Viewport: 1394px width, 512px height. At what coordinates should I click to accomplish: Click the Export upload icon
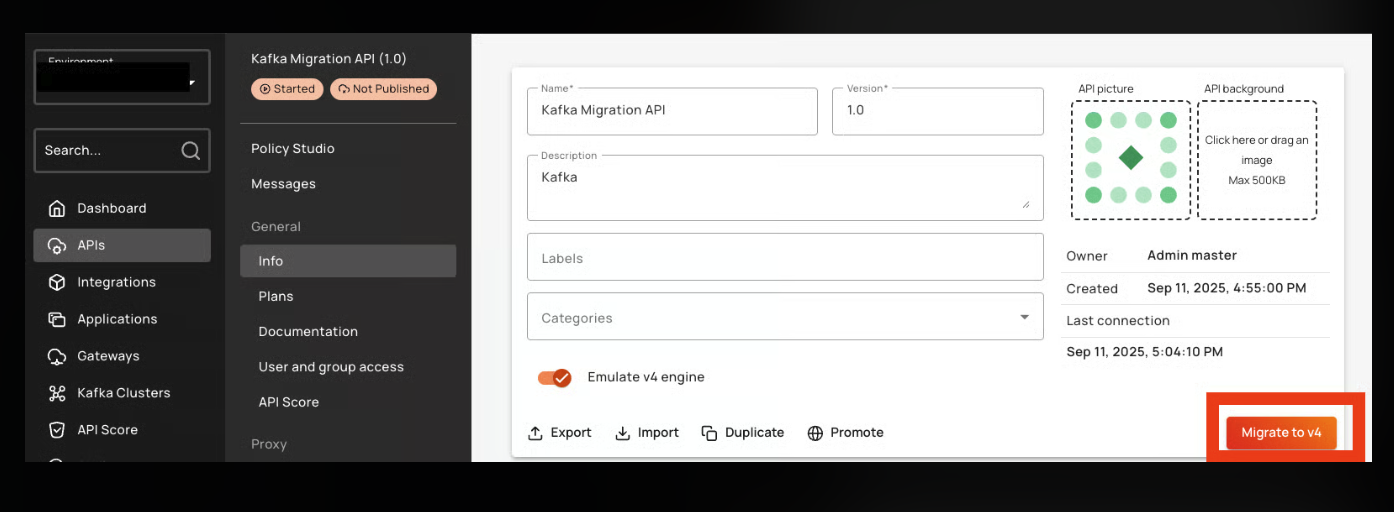pyautogui.click(x=536, y=433)
